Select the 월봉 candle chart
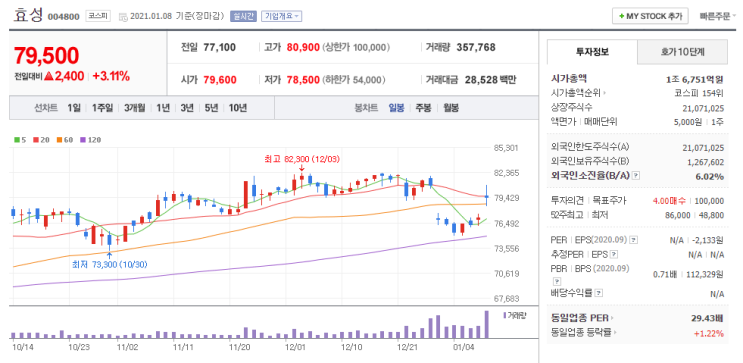 [451, 108]
